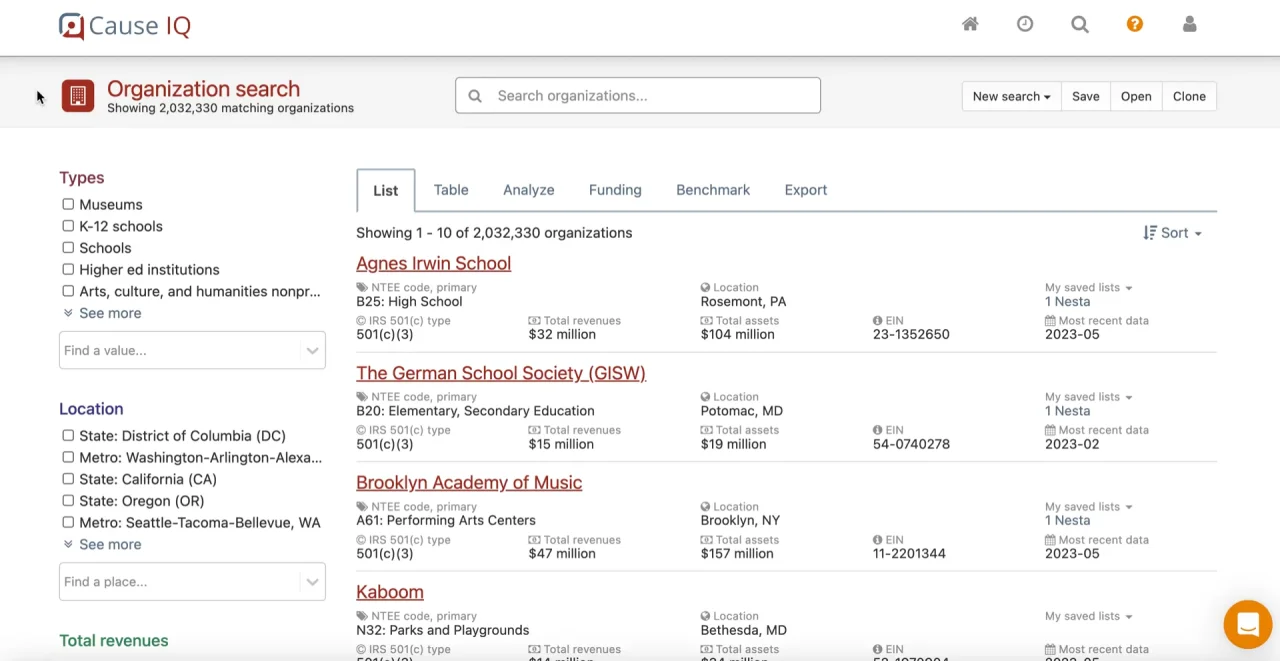Check the Museums type filter
Screen dimensions: 1280x661
point(68,204)
